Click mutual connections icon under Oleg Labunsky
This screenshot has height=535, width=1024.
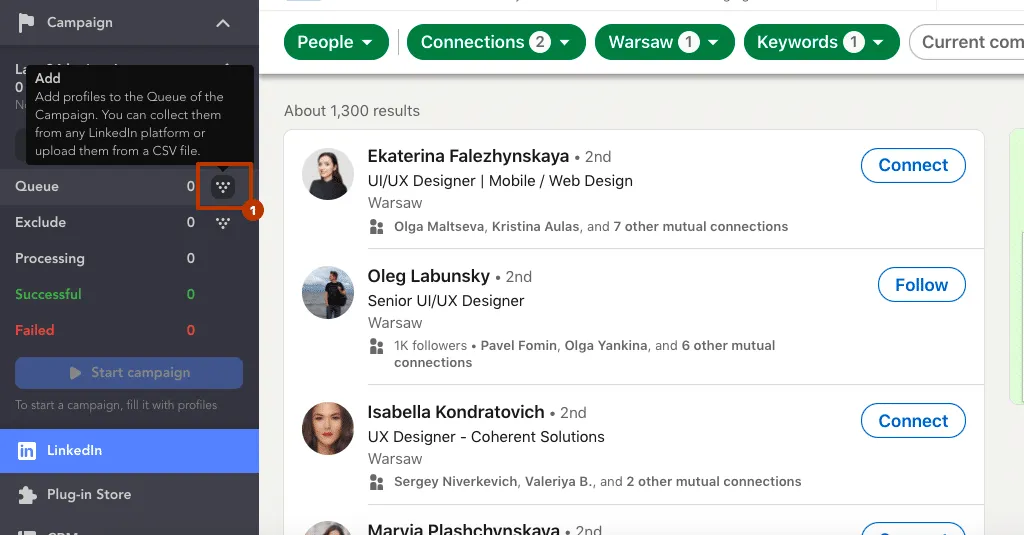point(377,346)
